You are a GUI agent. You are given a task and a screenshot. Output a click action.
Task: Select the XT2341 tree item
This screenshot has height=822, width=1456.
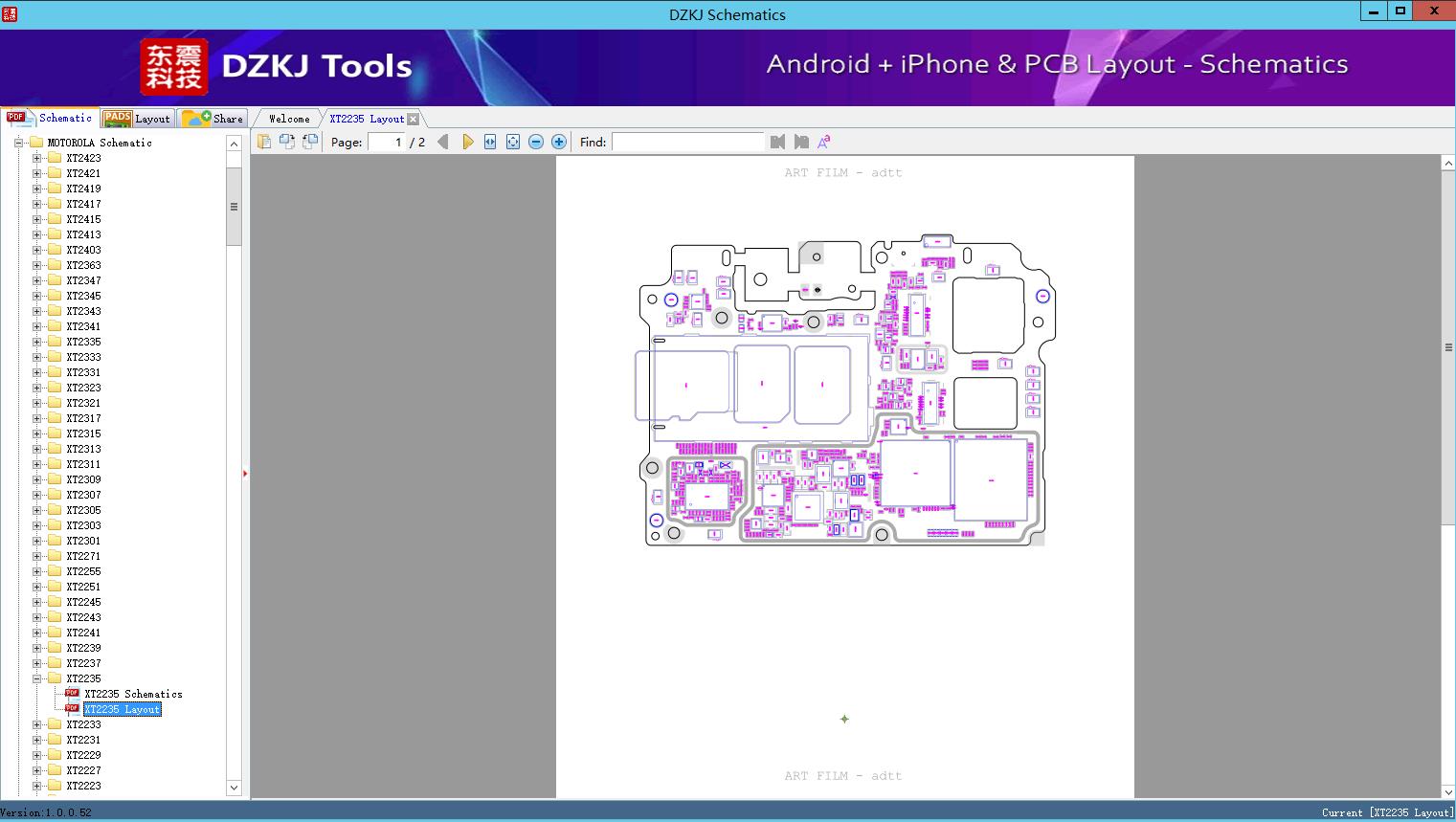pos(83,326)
